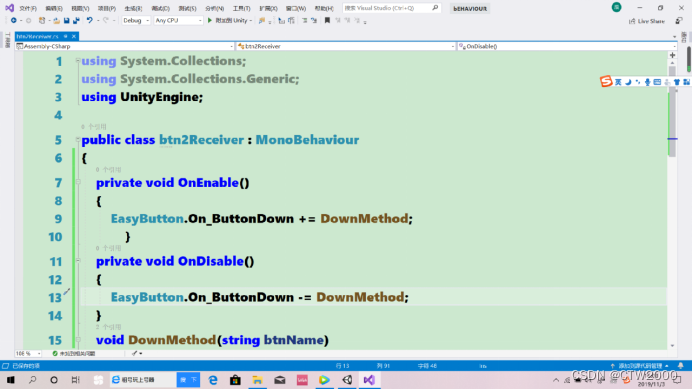Click line number 13 in the margin

click(x=55, y=298)
